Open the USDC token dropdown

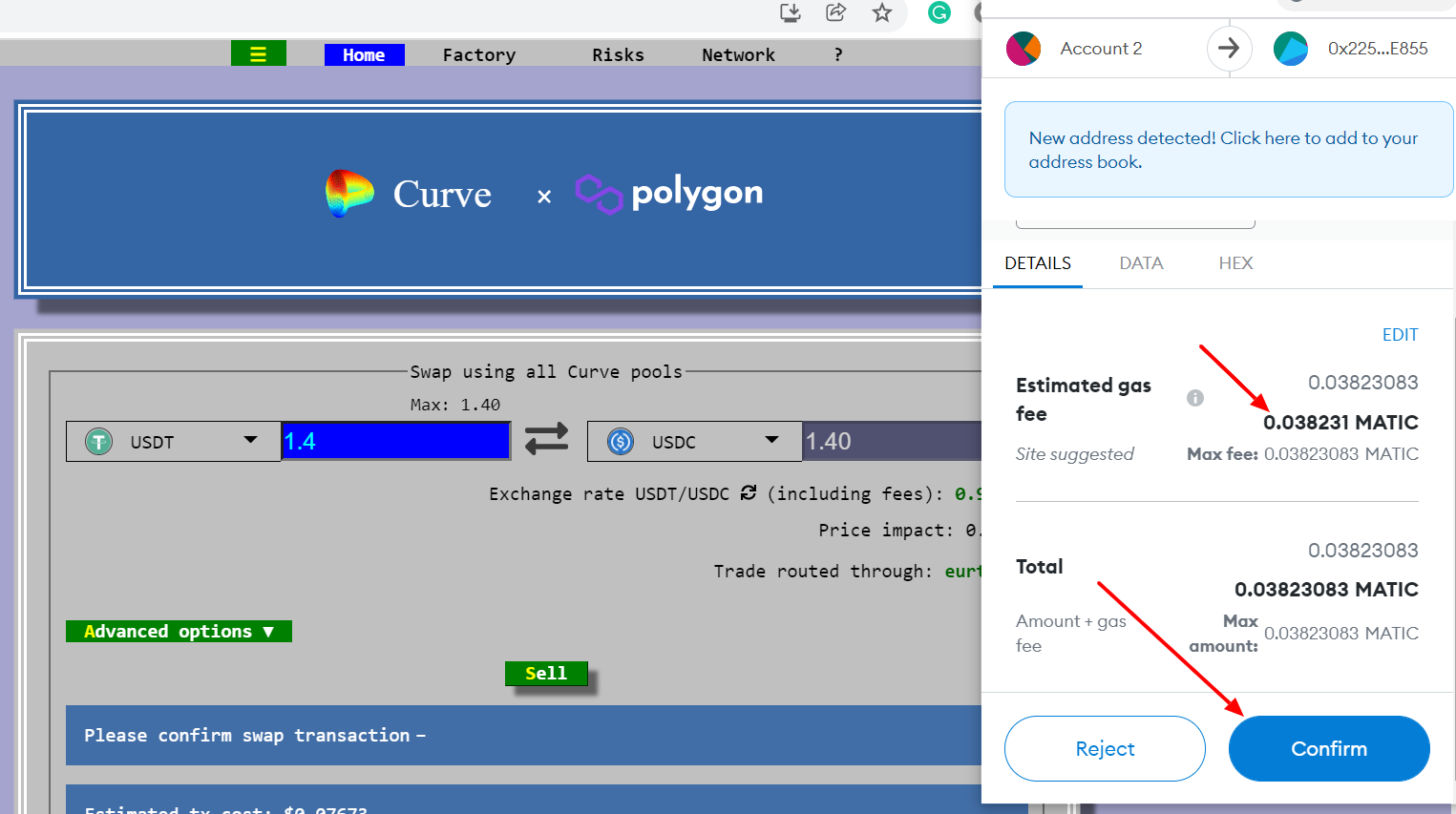771,440
